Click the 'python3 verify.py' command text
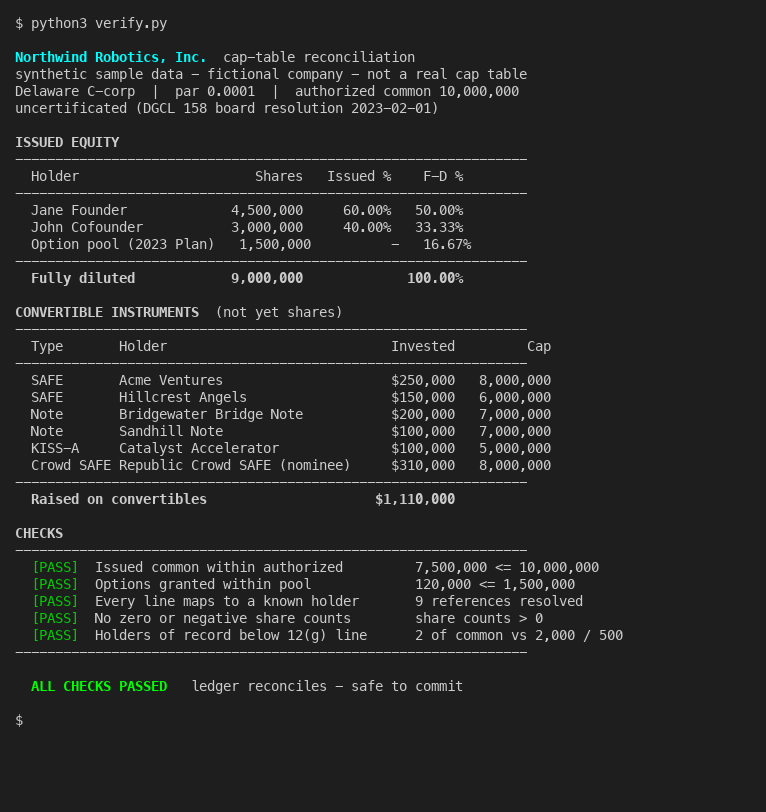The height and width of the screenshot is (812, 766). click(99, 24)
